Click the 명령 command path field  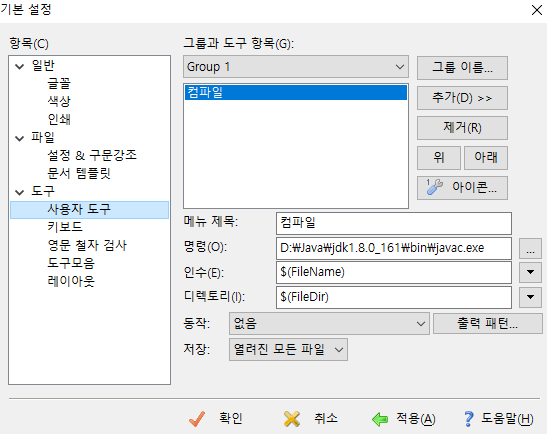point(394,248)
